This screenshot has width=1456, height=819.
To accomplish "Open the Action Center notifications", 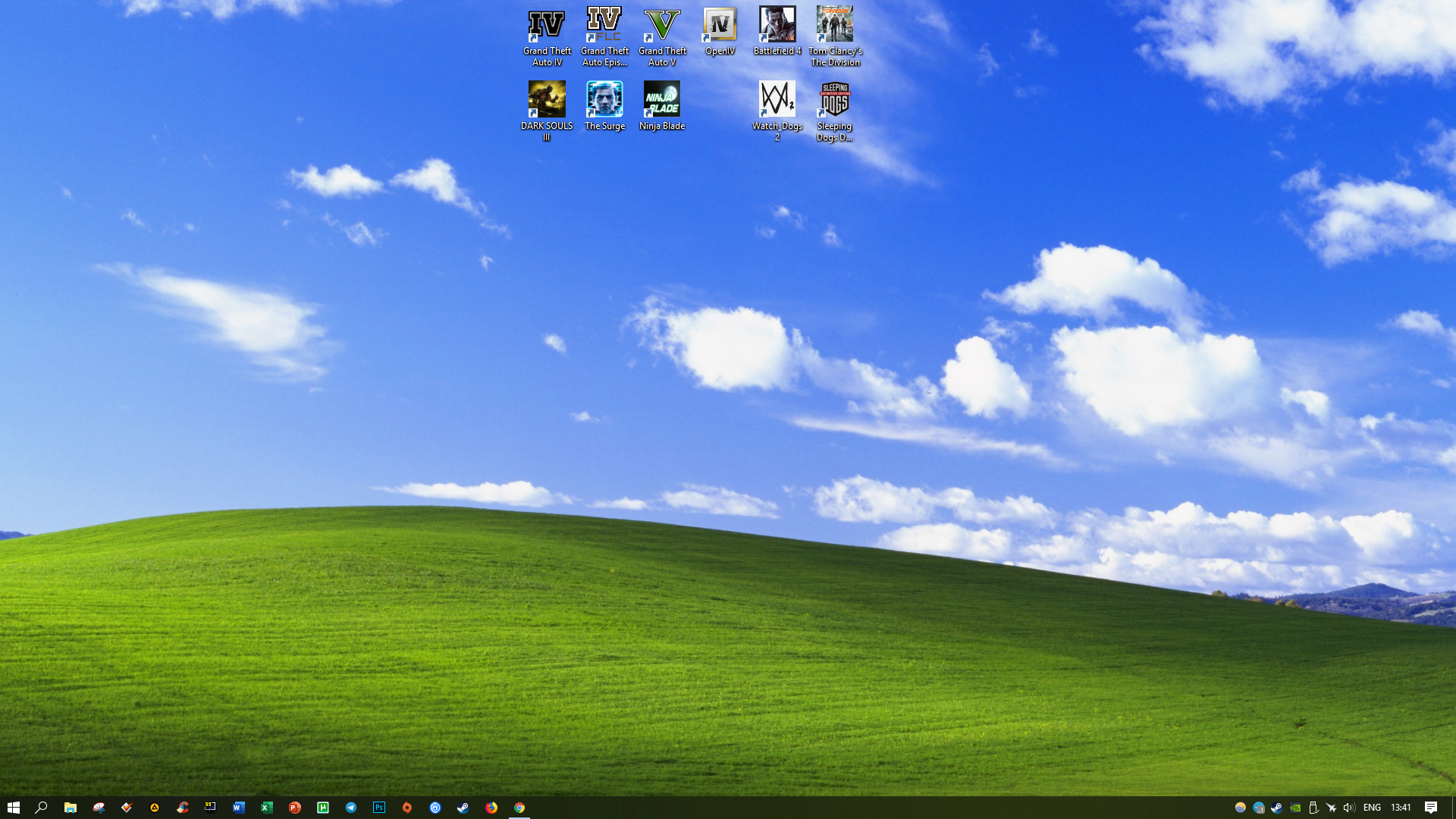I will [1431, 808].
